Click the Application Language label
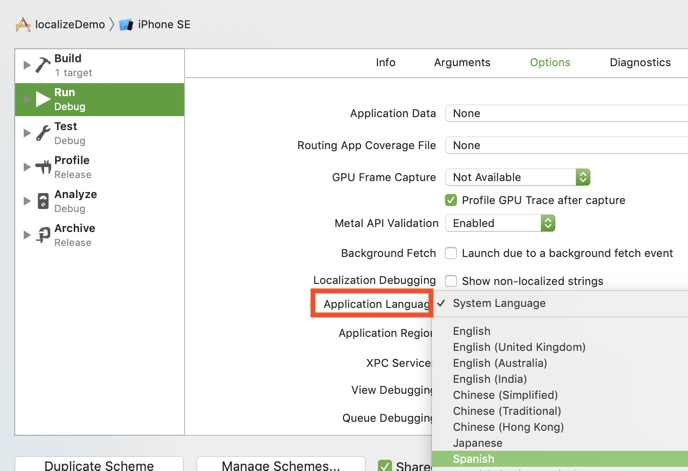The image size is (688, 471). coord(376,304)
